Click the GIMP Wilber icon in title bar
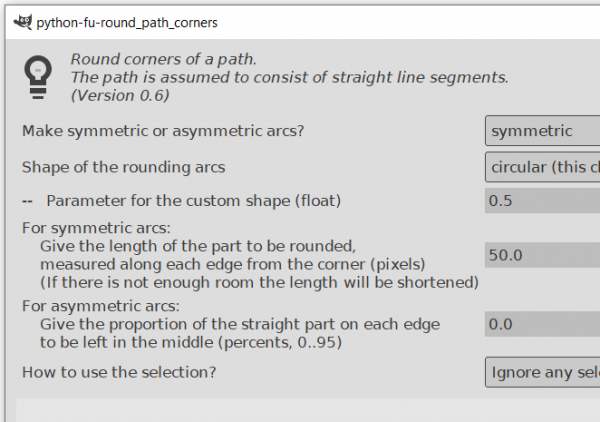 [18, 21]
